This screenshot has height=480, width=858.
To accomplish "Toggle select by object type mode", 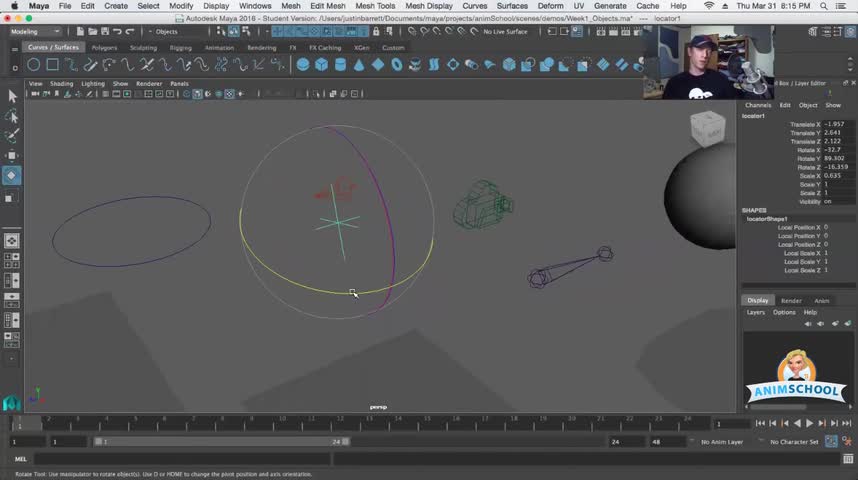I will click(234, 32).
